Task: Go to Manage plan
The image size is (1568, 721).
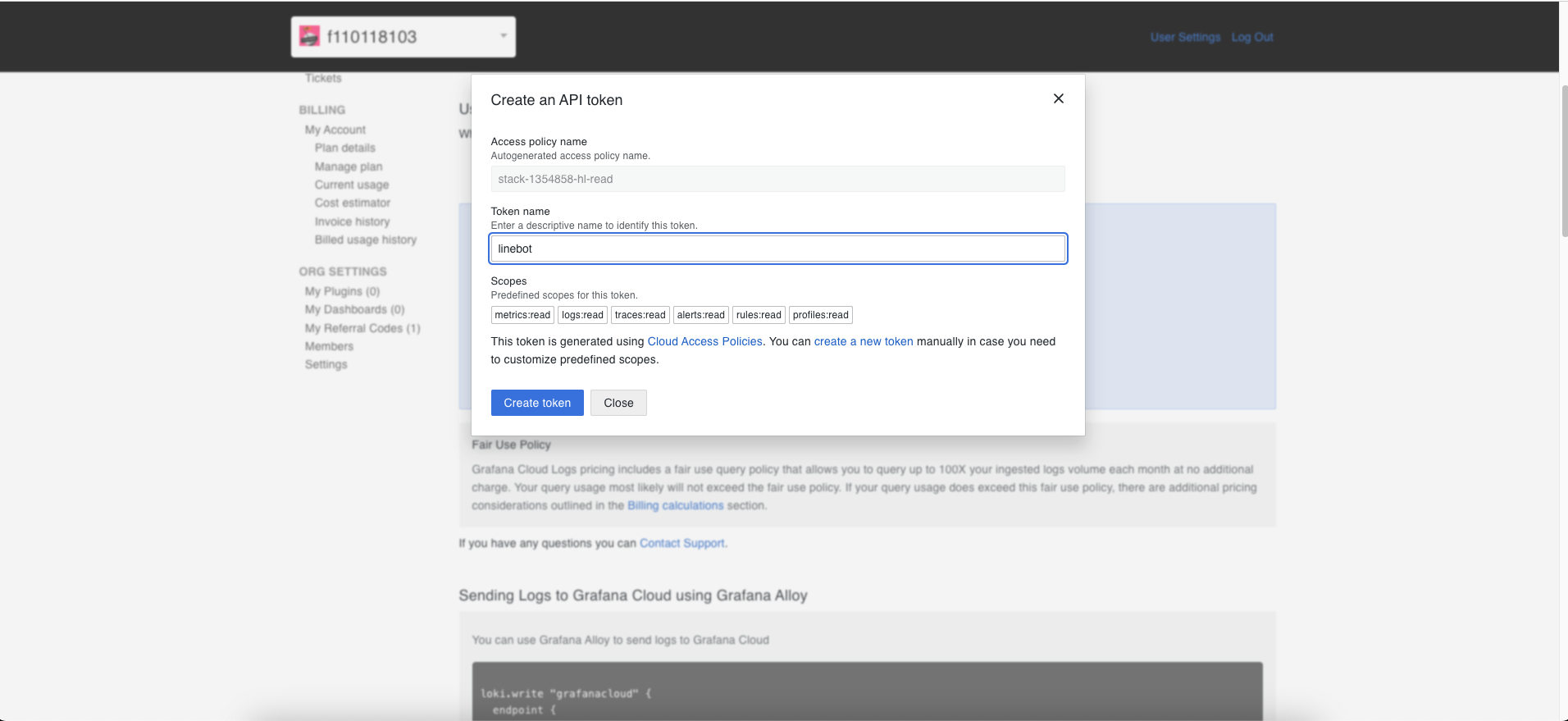Action: [349, 167]
